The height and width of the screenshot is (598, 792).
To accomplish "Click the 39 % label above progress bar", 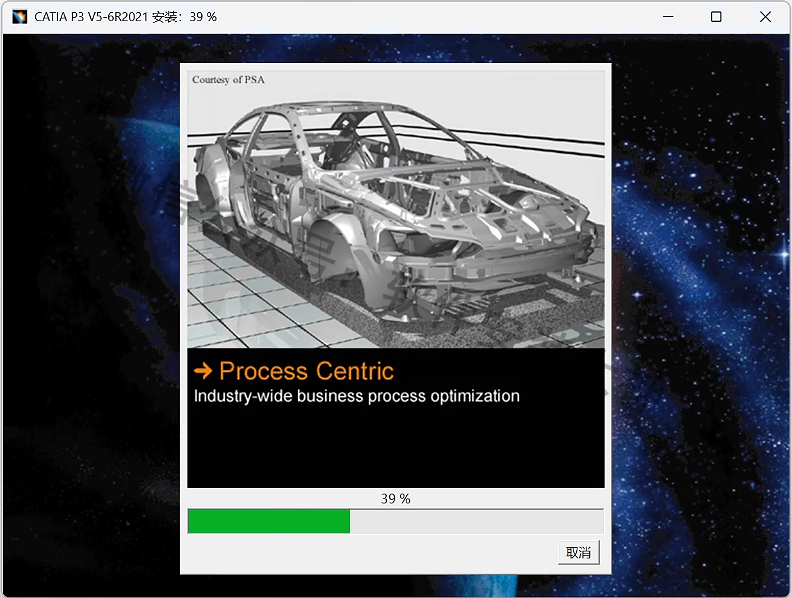I will coord(395,498).
